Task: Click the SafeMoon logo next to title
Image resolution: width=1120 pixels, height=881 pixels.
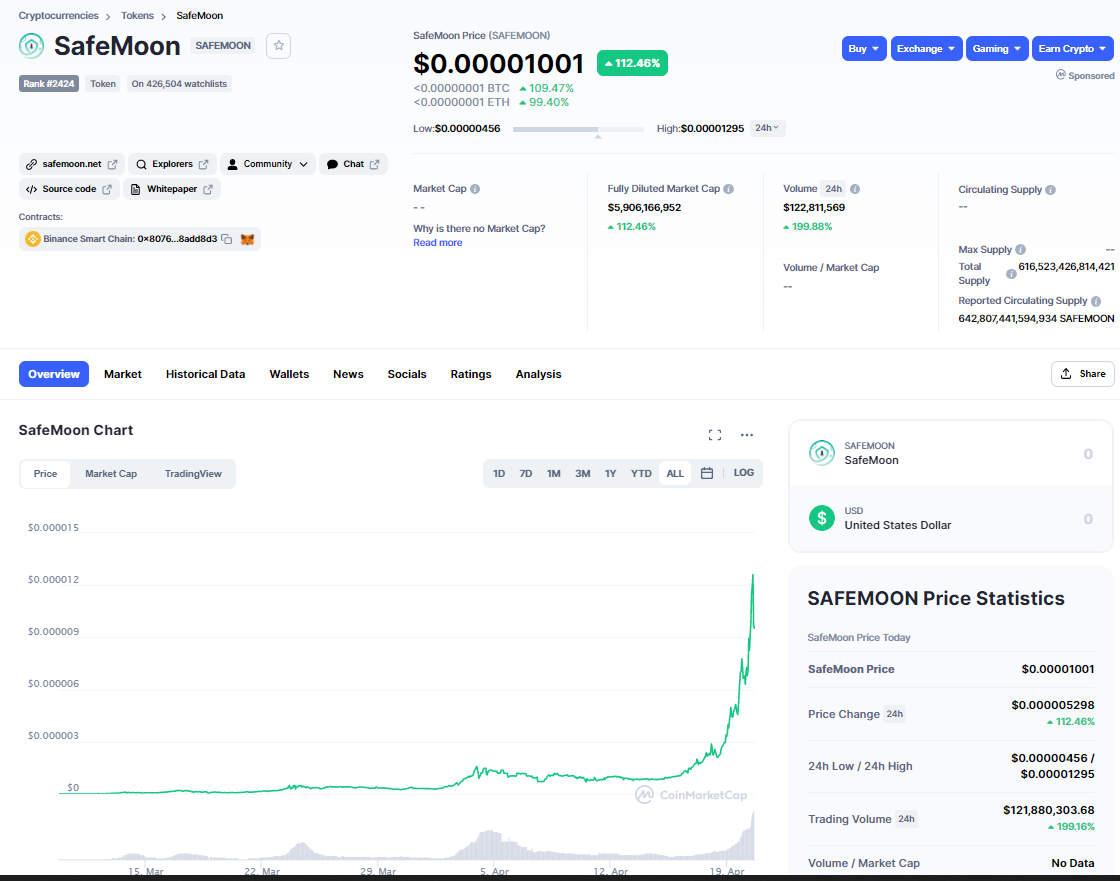Action: click(31, 46)
